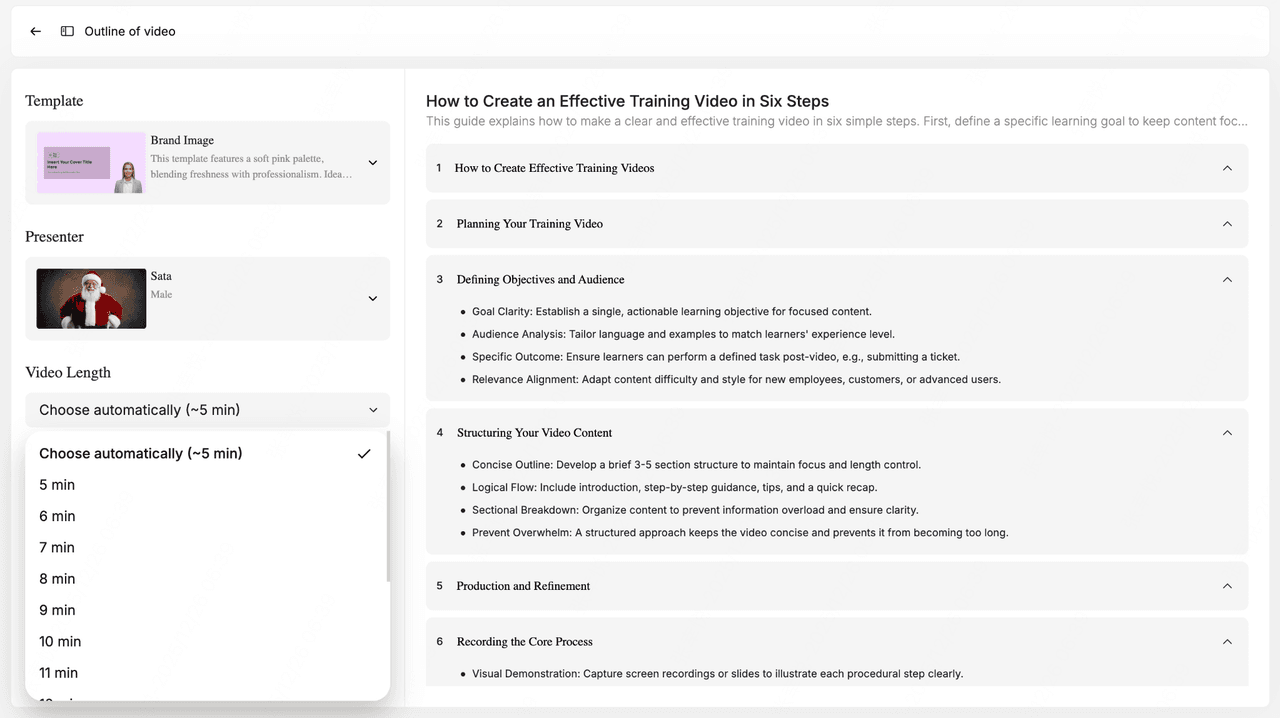The height and width of the screenshot is (718, 1280).
Task: Click the Santa presenter thumbnail
Action: 91,298
